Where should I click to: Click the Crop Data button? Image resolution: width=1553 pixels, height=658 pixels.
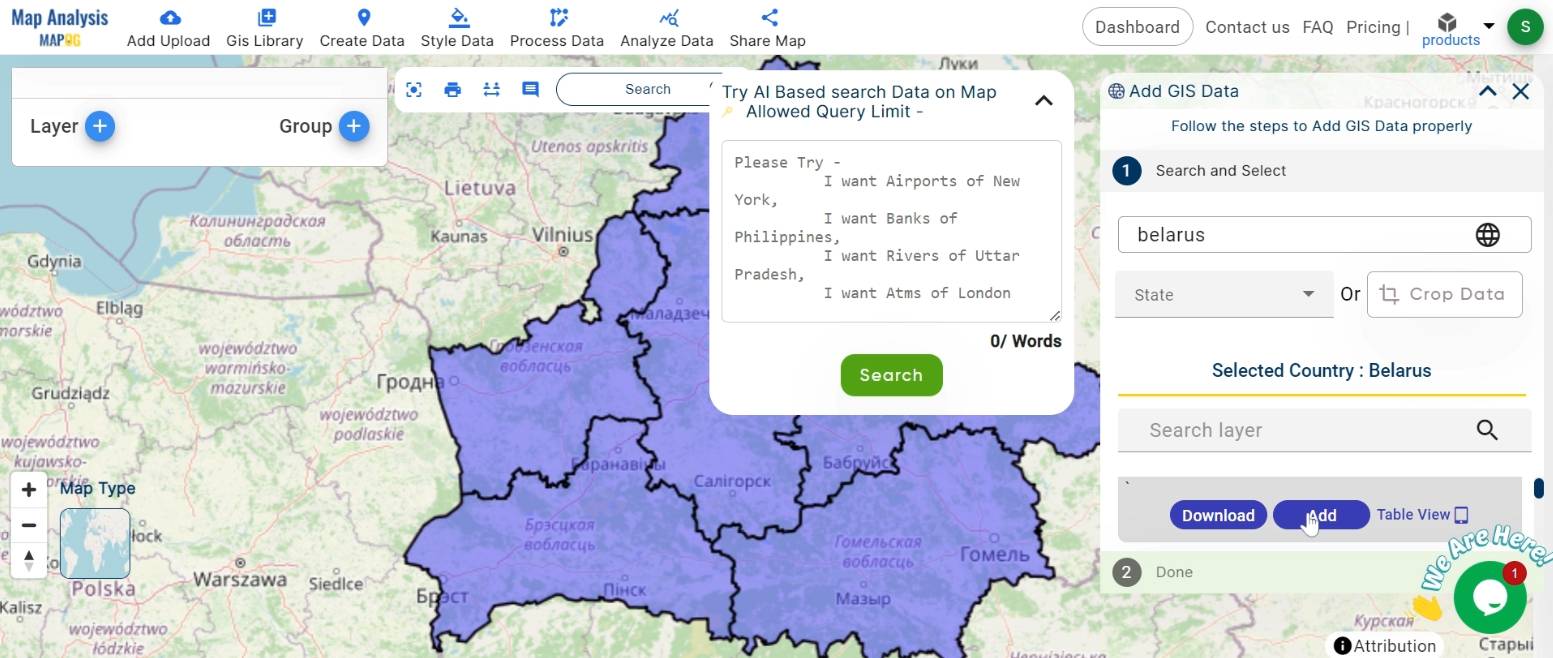(1444, 294)
